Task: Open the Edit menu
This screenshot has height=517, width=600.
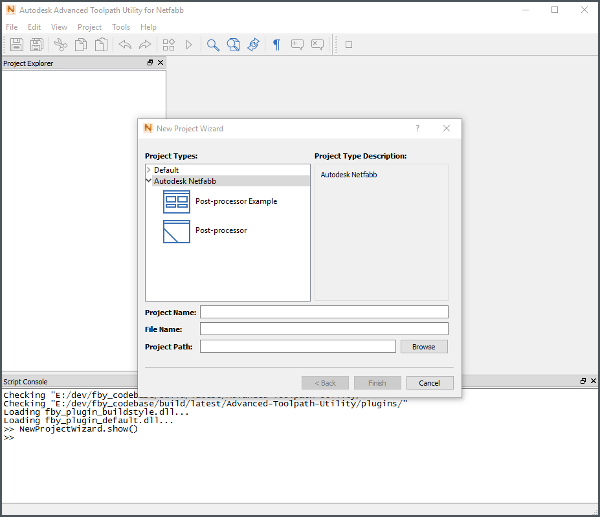Action: coord(34,27)
